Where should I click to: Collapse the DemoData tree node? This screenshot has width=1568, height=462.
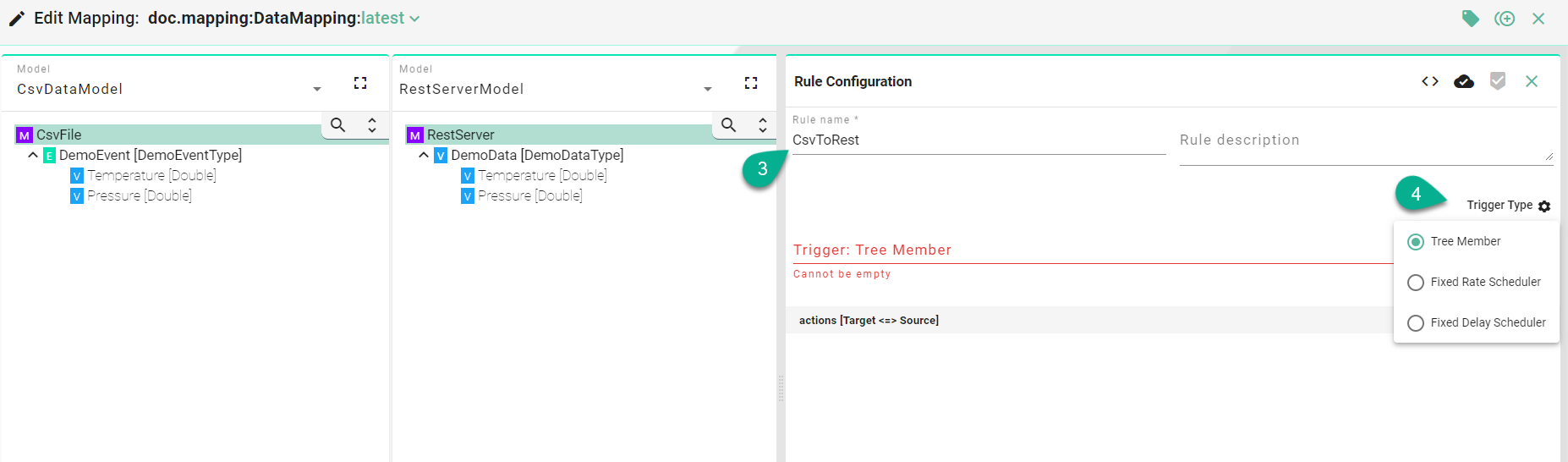point(424,156)
